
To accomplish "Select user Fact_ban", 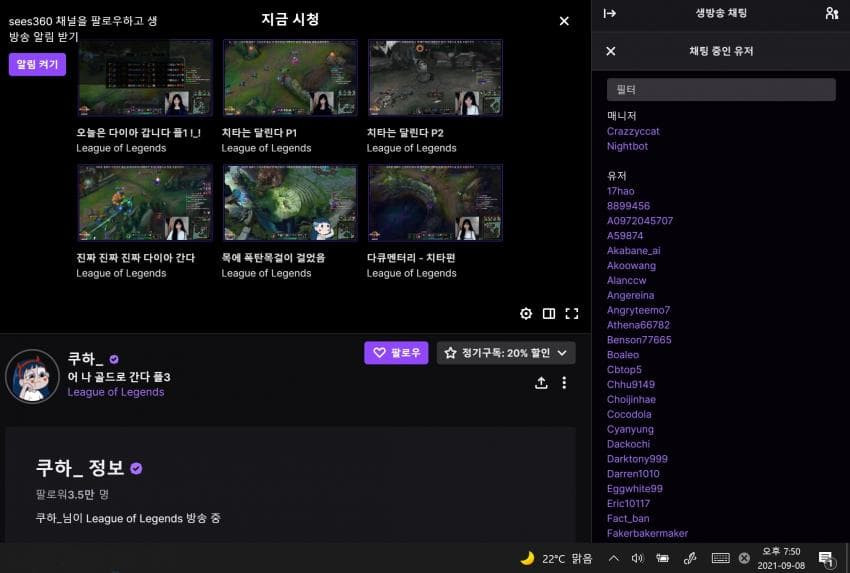I will 628,518.
